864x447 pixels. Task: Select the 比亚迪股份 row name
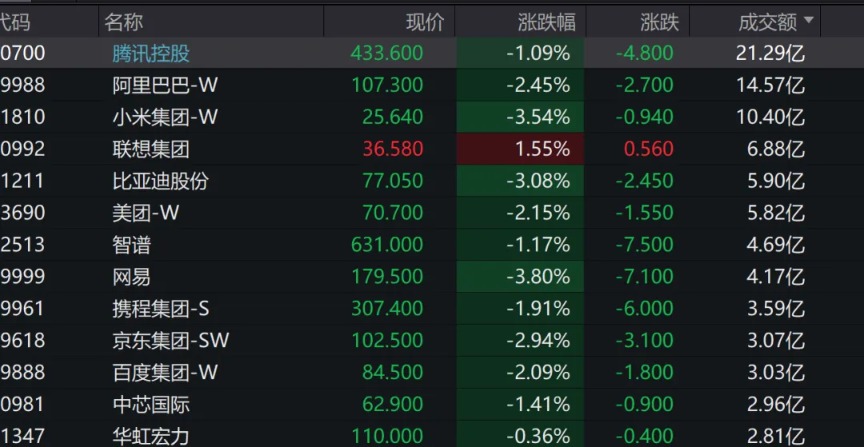pyautogui.click(x=160, y=181)
